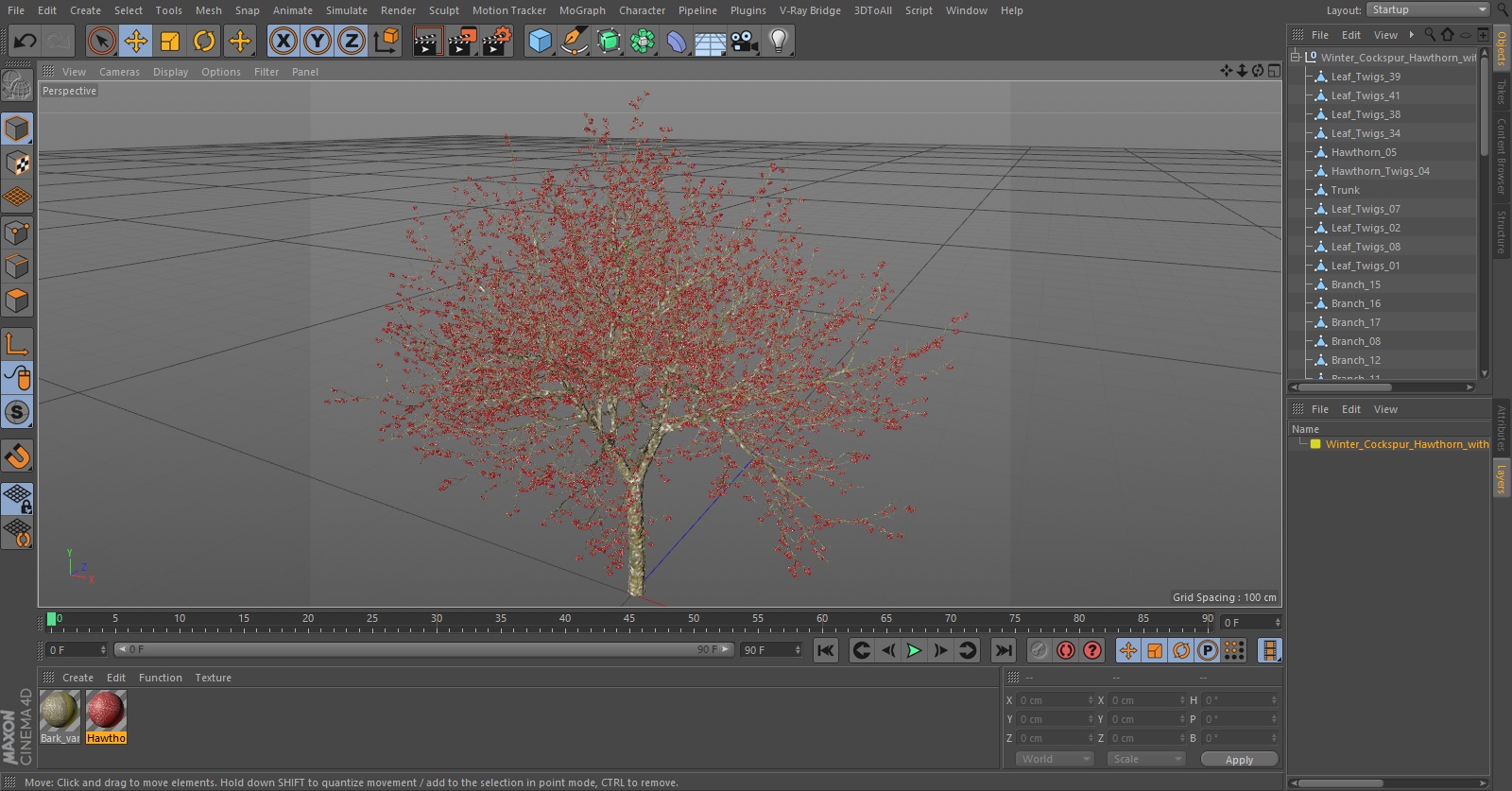
Task: Activate the Rotate tool
Action: 204,41
